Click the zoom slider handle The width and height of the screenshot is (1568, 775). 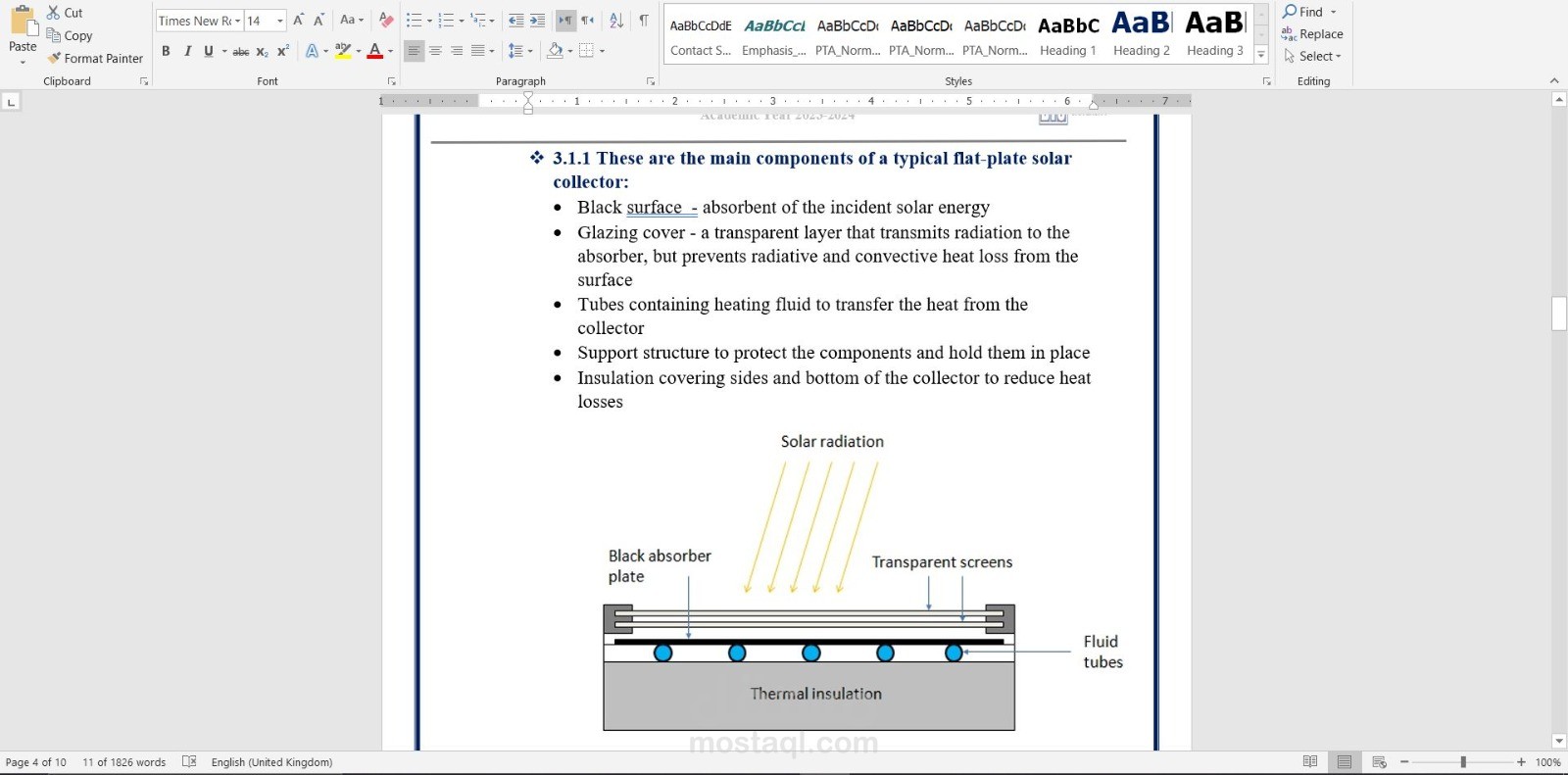[1463, 762]
